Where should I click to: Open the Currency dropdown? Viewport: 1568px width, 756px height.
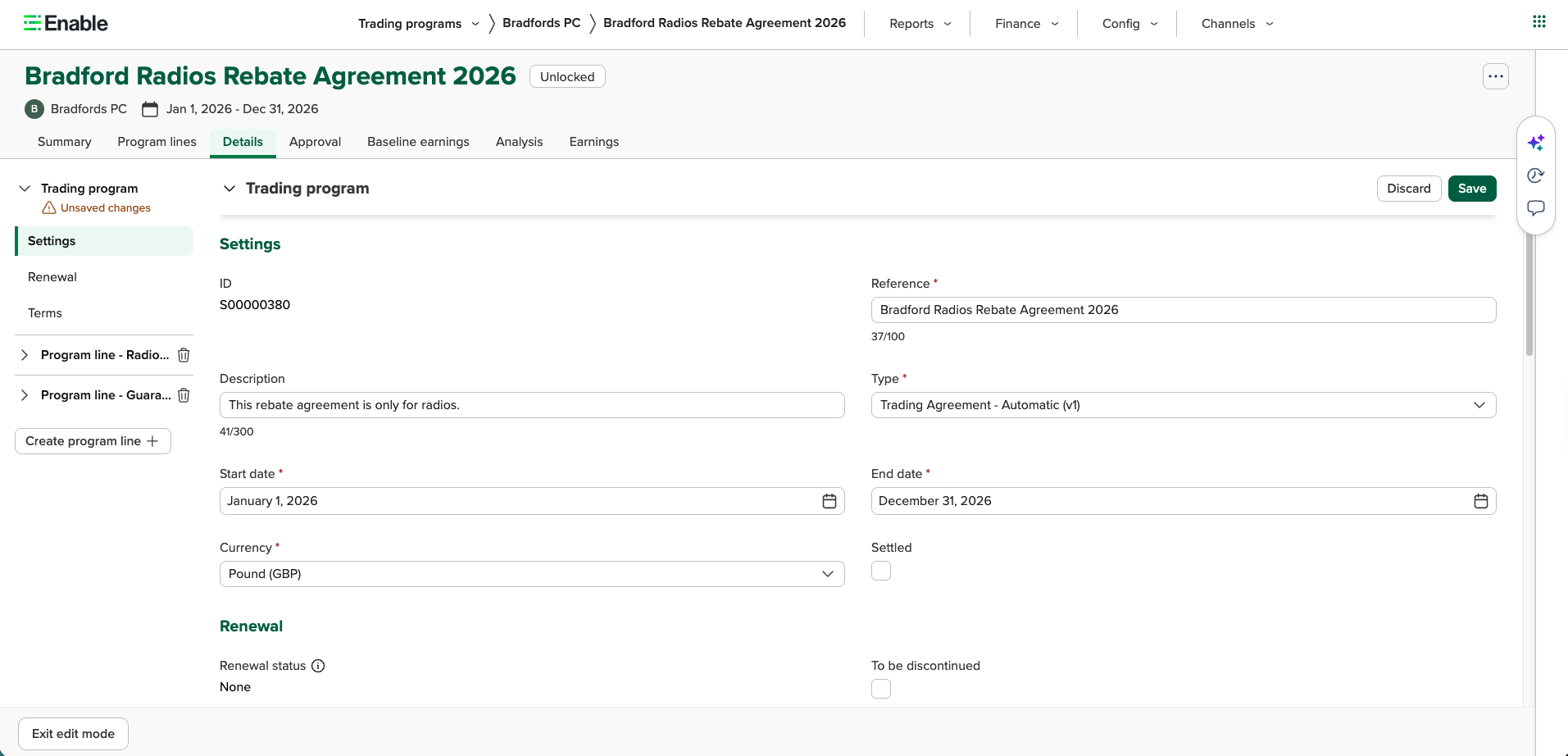point(532,574)
